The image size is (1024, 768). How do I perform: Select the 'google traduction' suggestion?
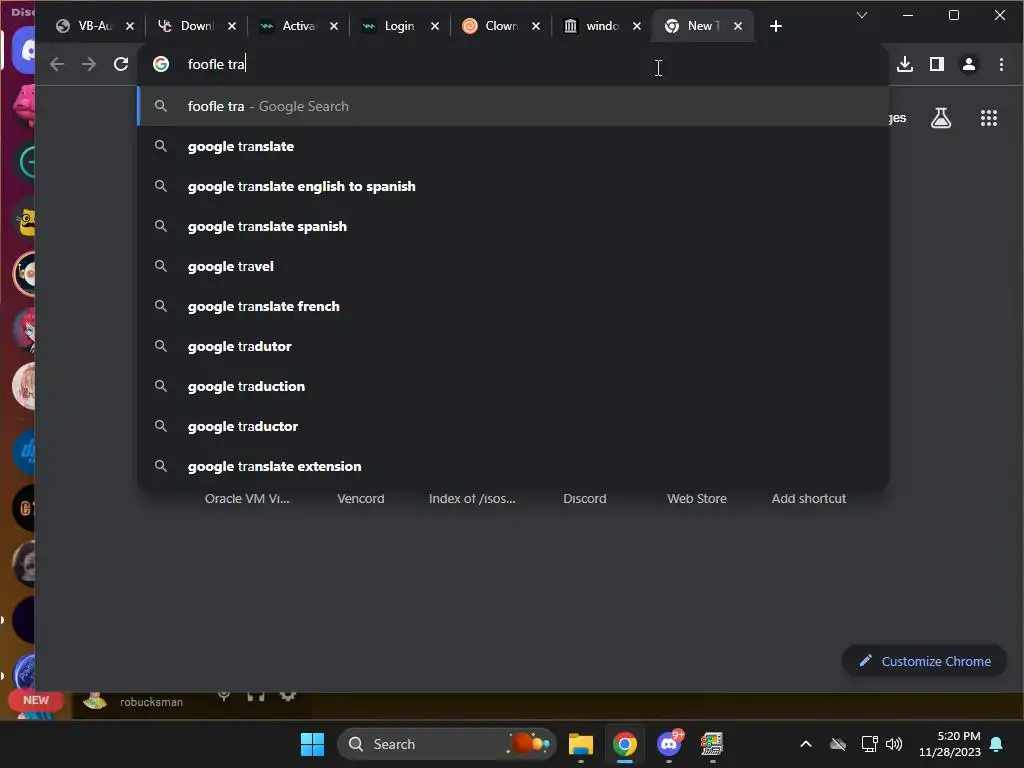pos(513,386)
